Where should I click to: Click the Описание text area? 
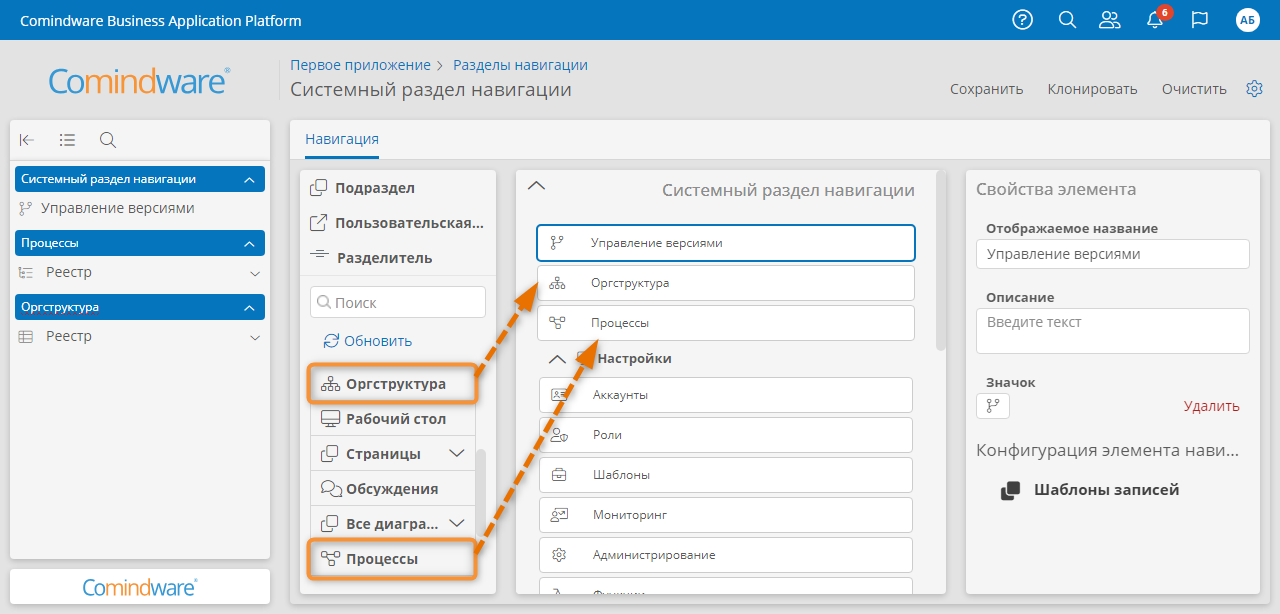pos(1113,330)
